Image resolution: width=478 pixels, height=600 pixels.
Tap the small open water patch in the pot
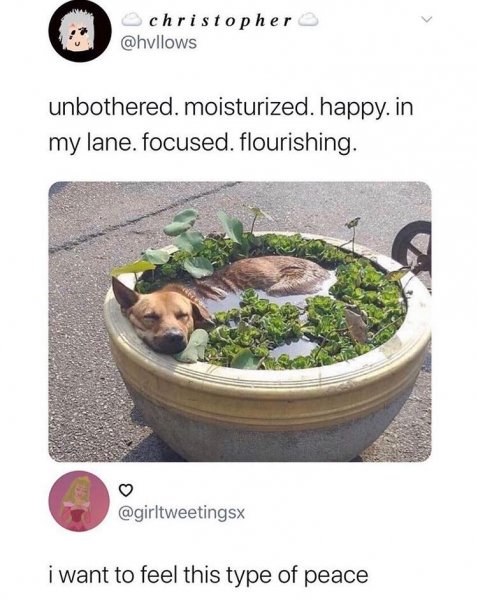(x=293, y=347)
